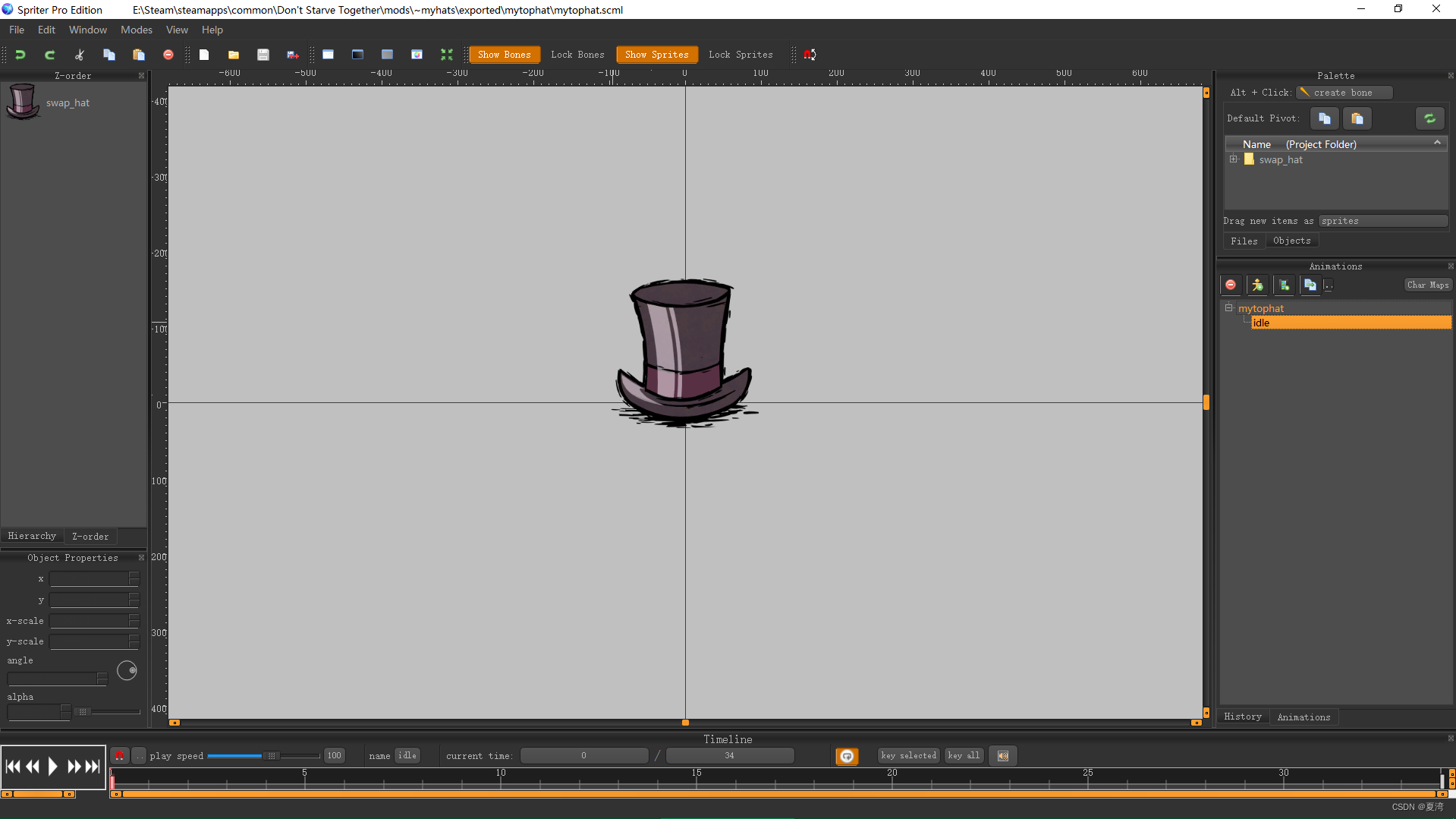The height and width of the screenshot is (819, 1456).
Task: Close the Z-order panel
Action: pyautogui.click(x=141, y=76)
